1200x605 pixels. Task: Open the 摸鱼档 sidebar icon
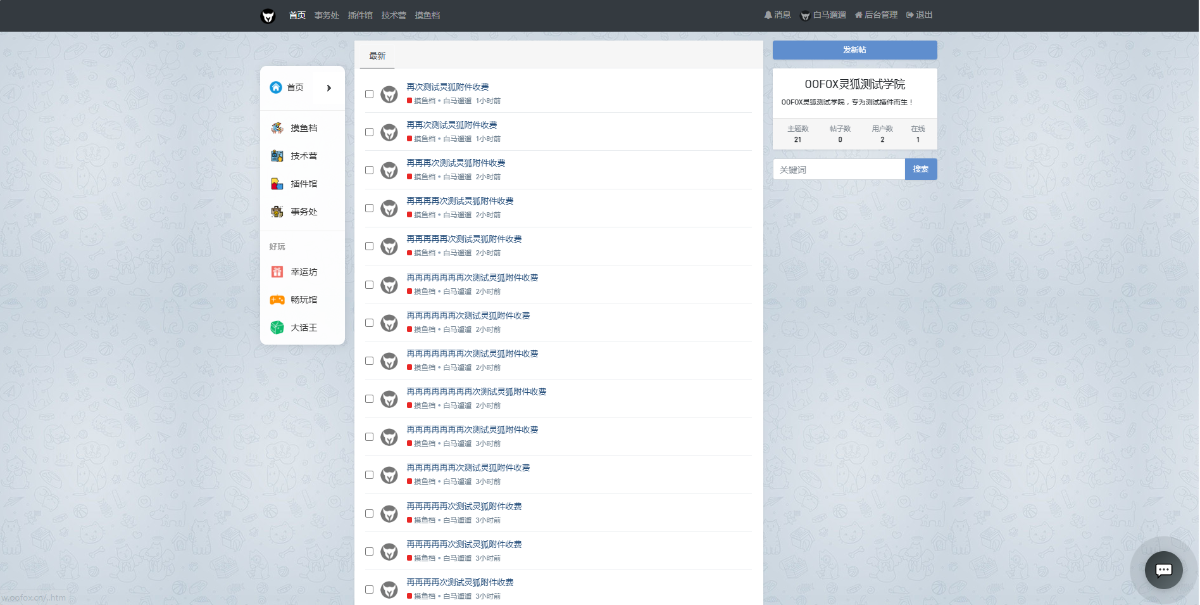(277, 128)
